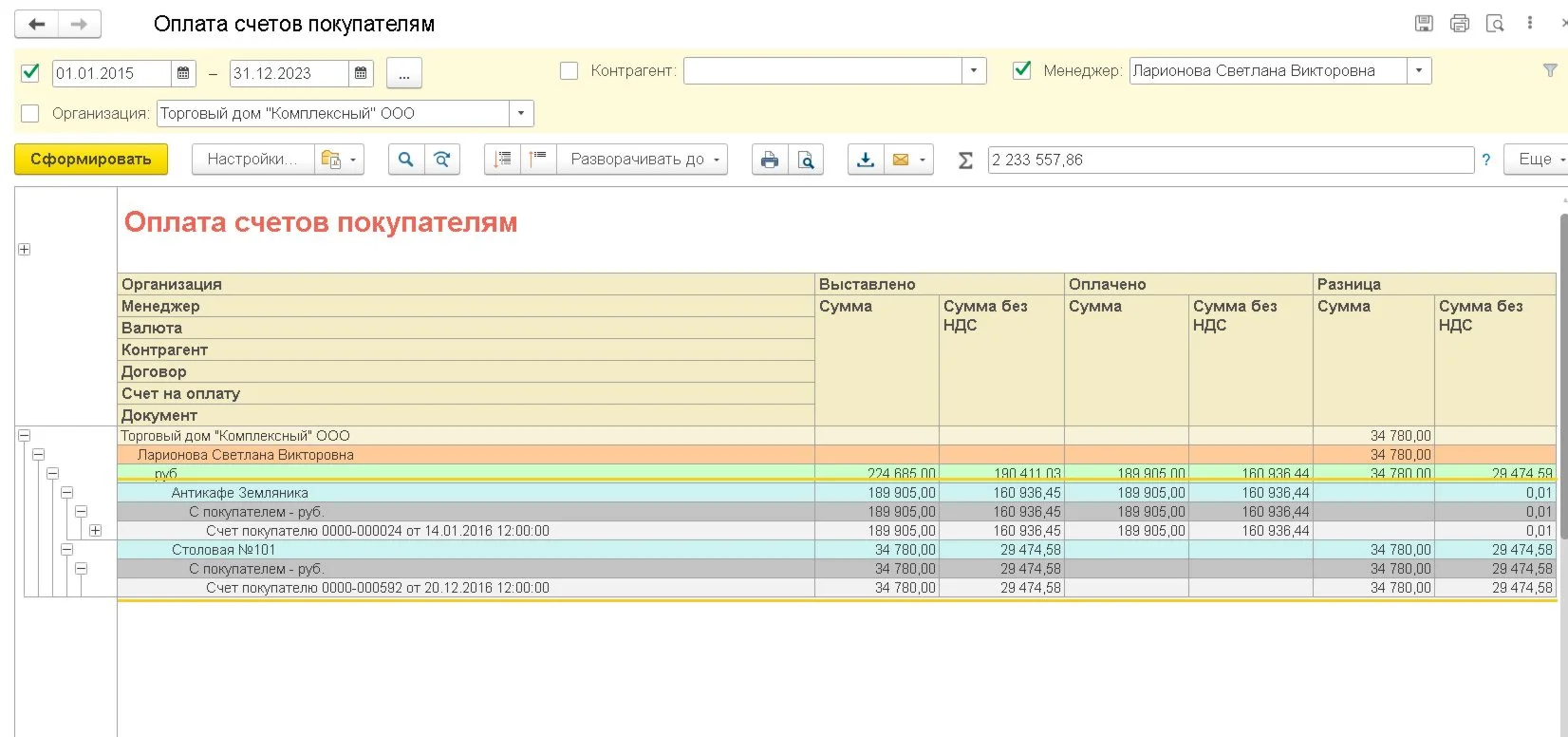Open the Менеджер dropdown list

coord(1419,71)
